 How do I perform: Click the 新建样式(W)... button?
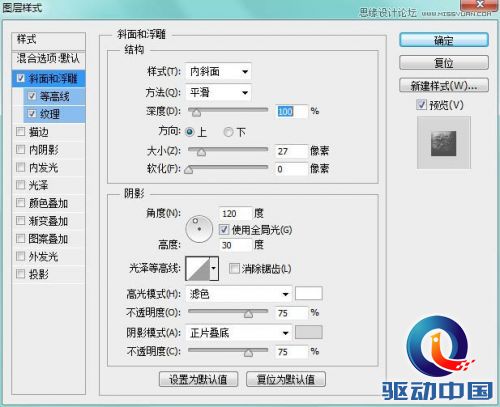click(x=444, y=86)
